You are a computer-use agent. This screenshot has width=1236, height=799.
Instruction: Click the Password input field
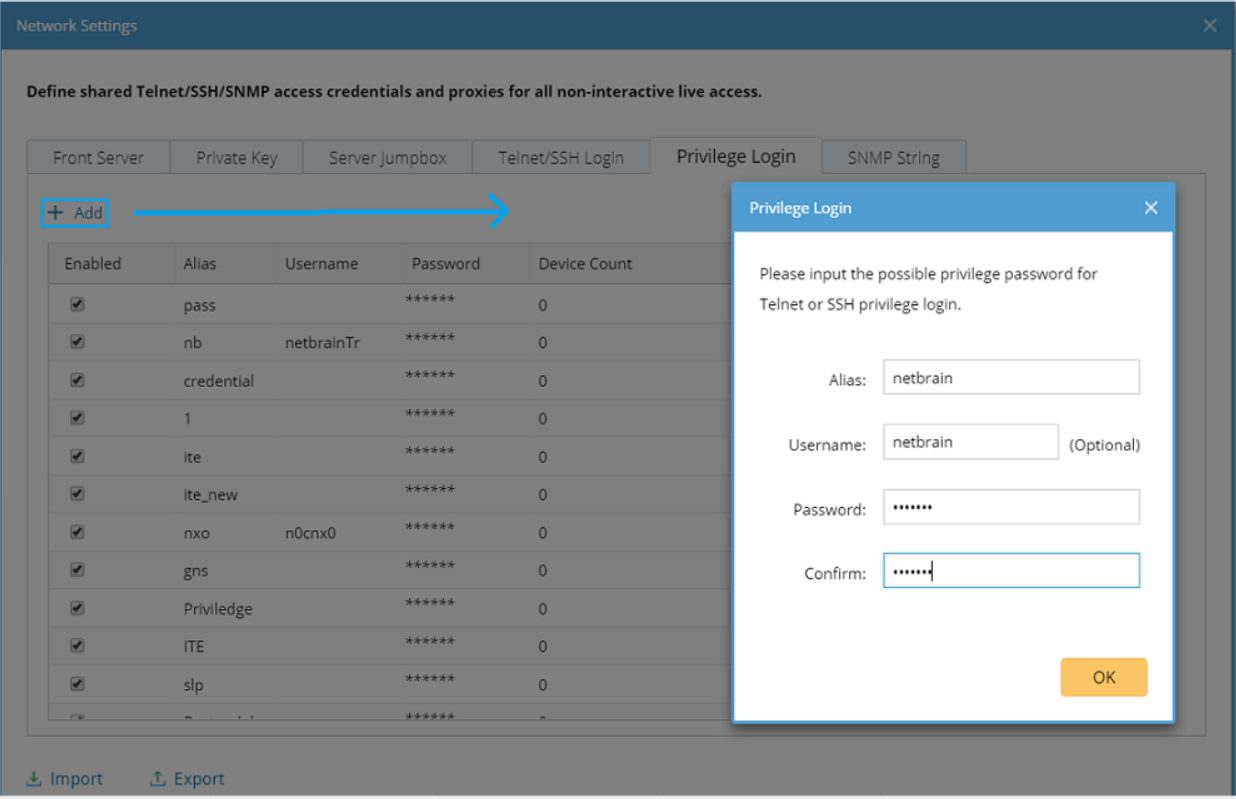pos(1010,508)
